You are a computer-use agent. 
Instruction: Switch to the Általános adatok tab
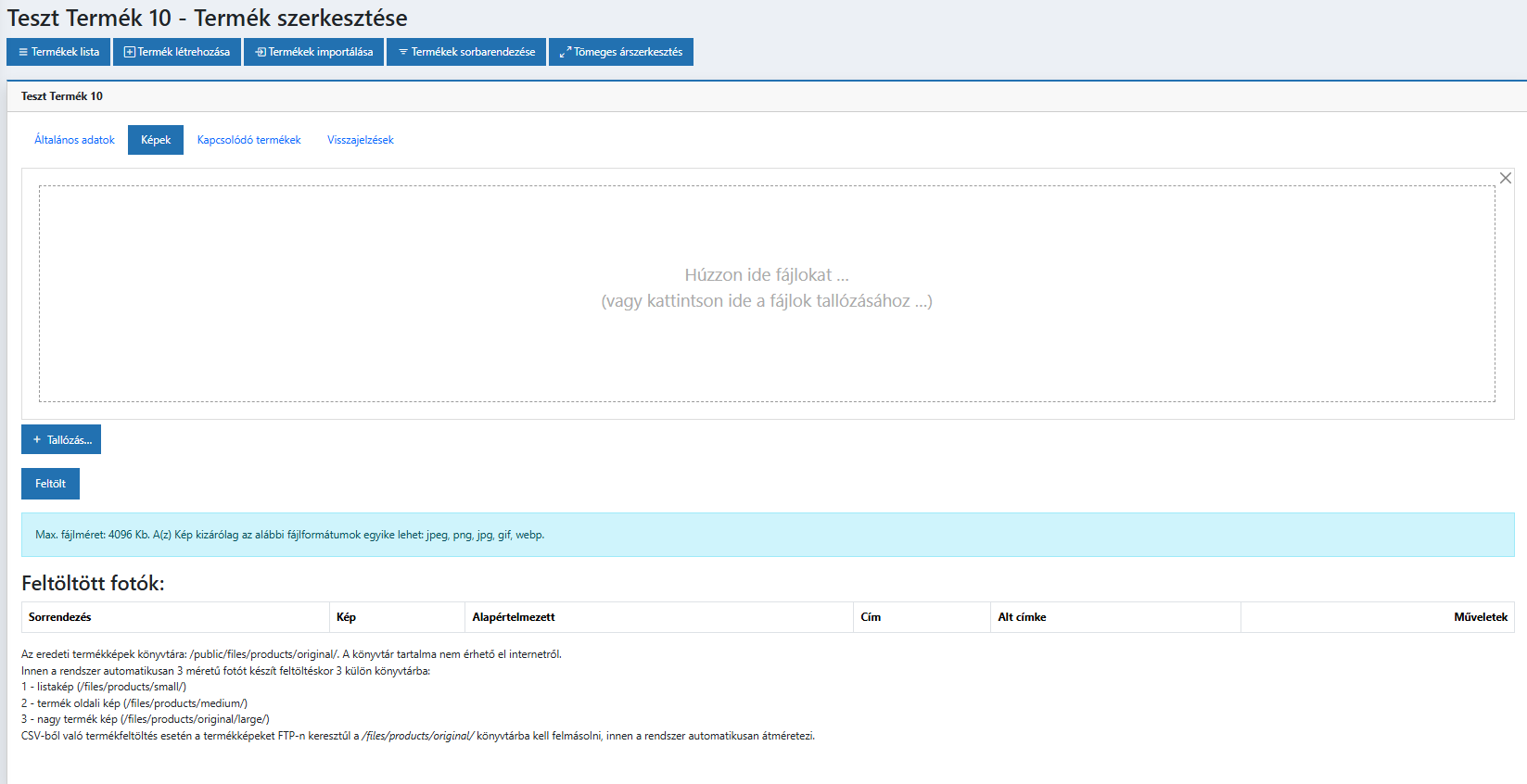coord(74,140)
